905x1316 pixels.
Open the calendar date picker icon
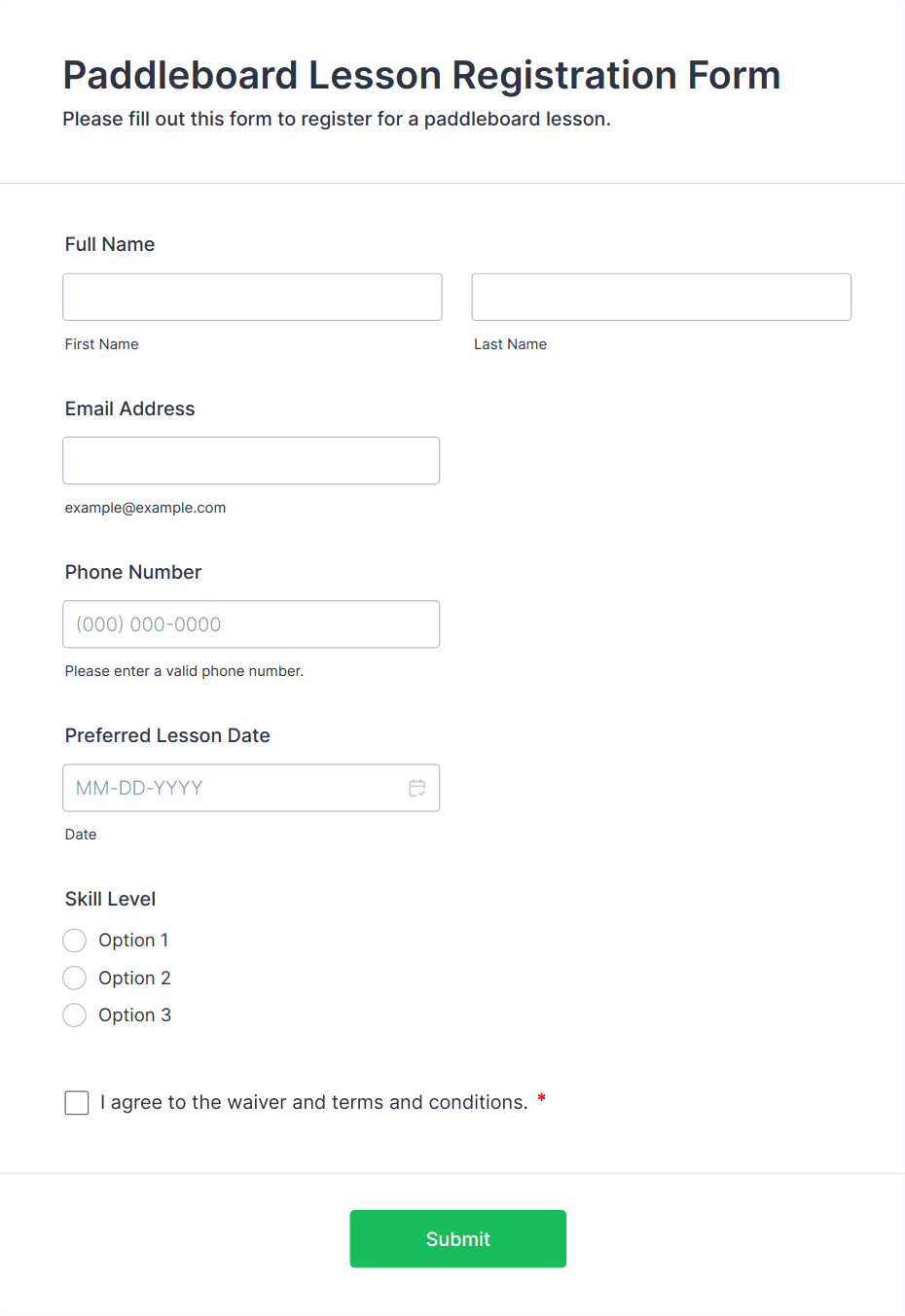(417, 788)
